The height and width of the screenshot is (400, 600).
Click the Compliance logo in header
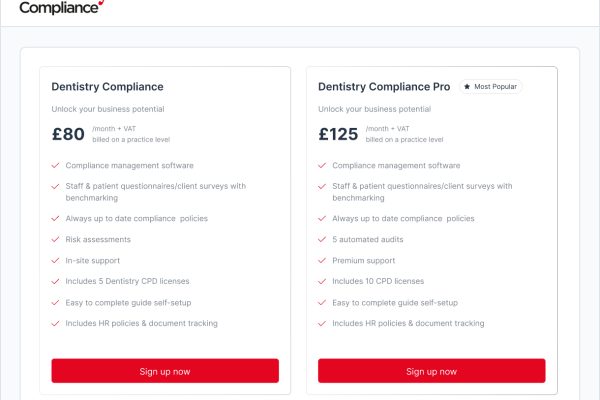click(62, 7)
